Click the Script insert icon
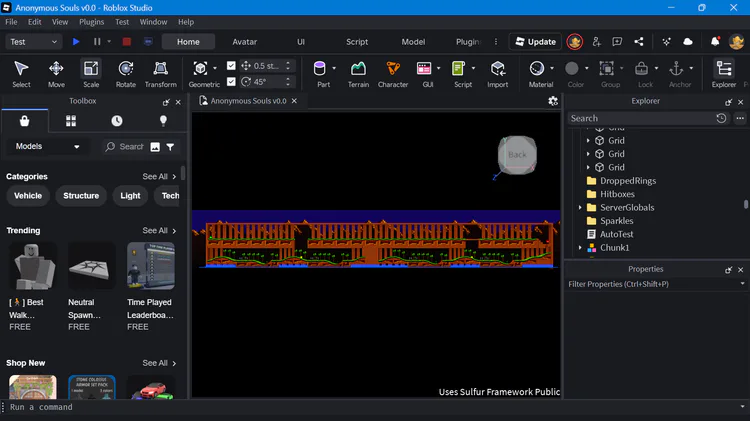750x421 pixels. pyautogui.click(x=458, y=68)
